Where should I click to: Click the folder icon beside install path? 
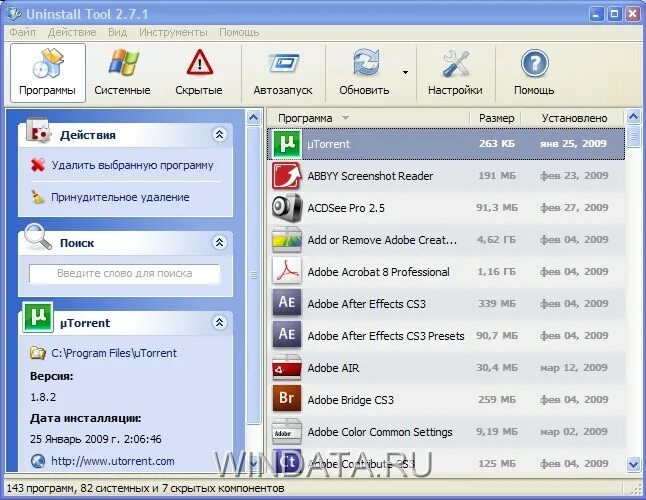(37, 353)
